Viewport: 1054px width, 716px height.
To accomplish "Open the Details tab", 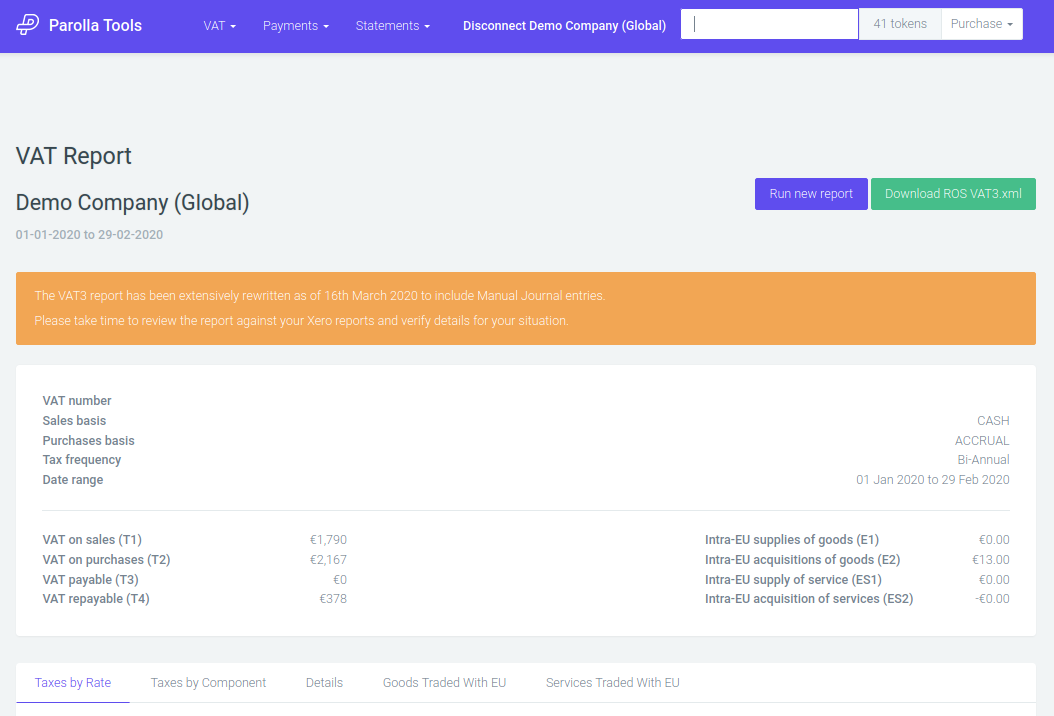I will coord(324,682).
